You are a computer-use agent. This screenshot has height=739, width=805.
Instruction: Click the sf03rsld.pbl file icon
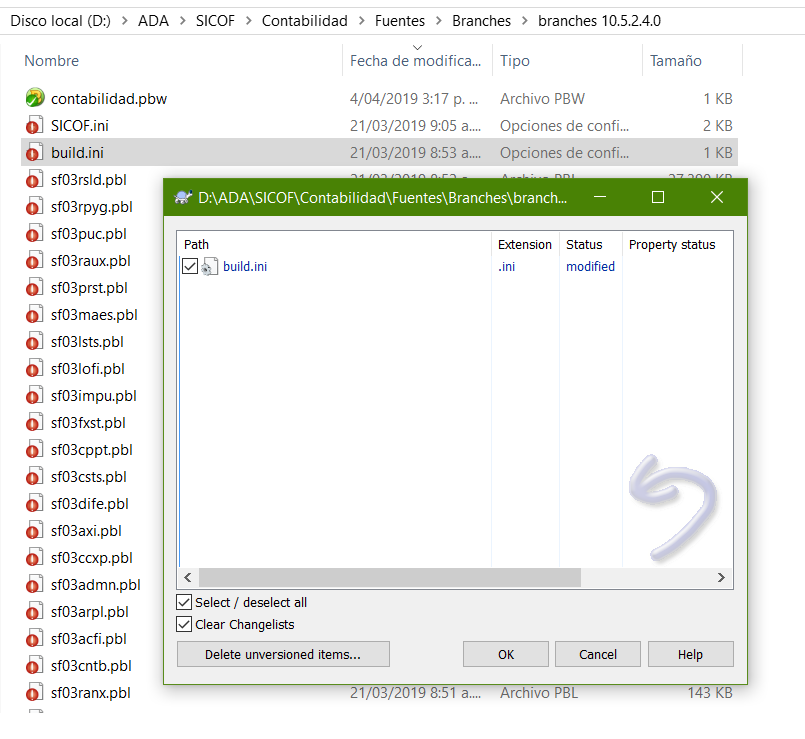[34, 180]
